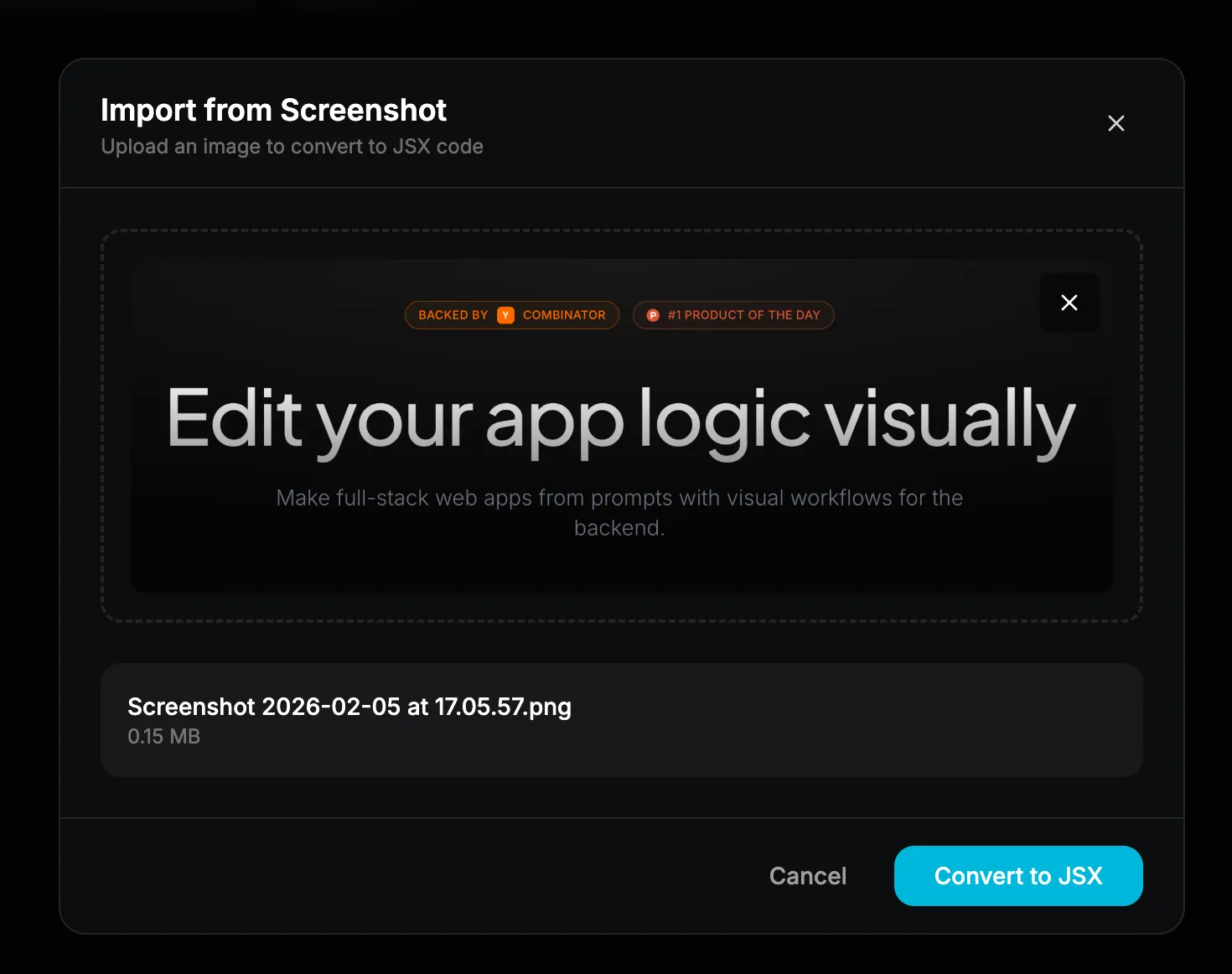Click Cancel to abort the import
Viewport: 1232px width, 974px height.
[807, 875]
